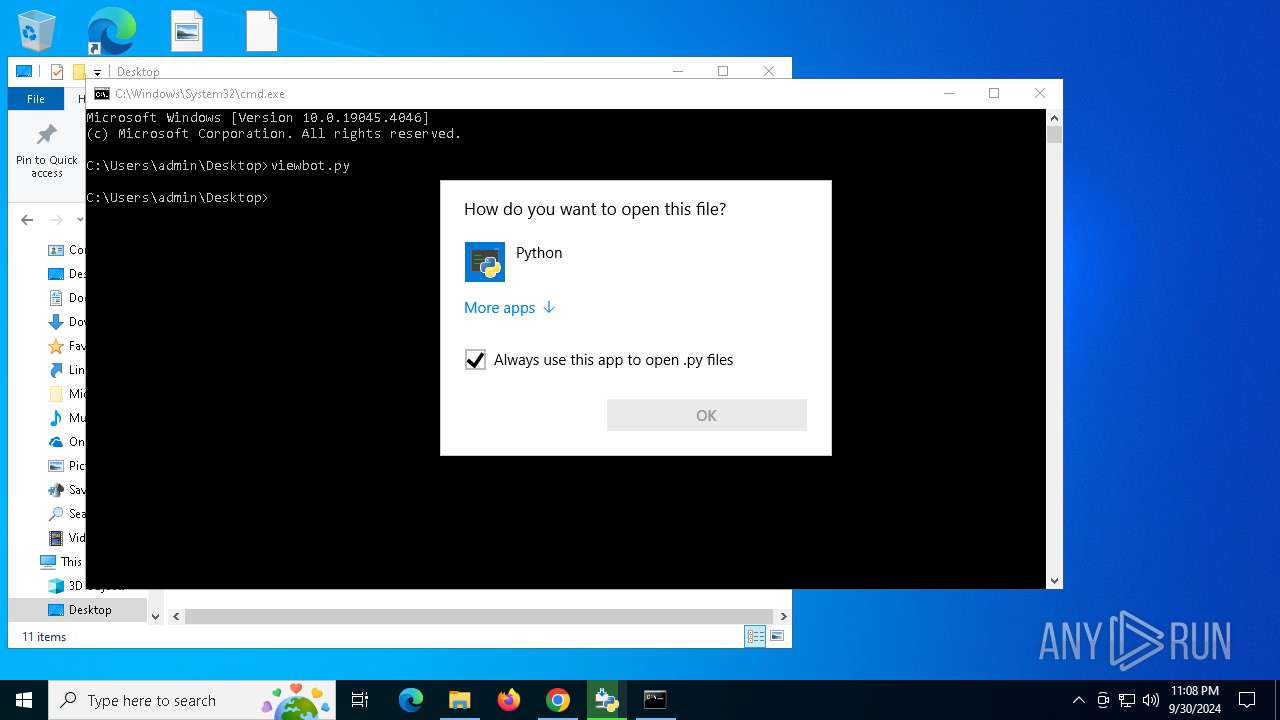Open the Customize Quick Access Toolbar dropdown
1280x720 pixels.
pos(97,72)
